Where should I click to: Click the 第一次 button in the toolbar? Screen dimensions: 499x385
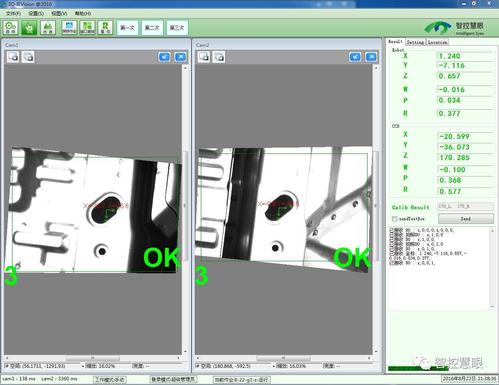[x=127, y=28]
